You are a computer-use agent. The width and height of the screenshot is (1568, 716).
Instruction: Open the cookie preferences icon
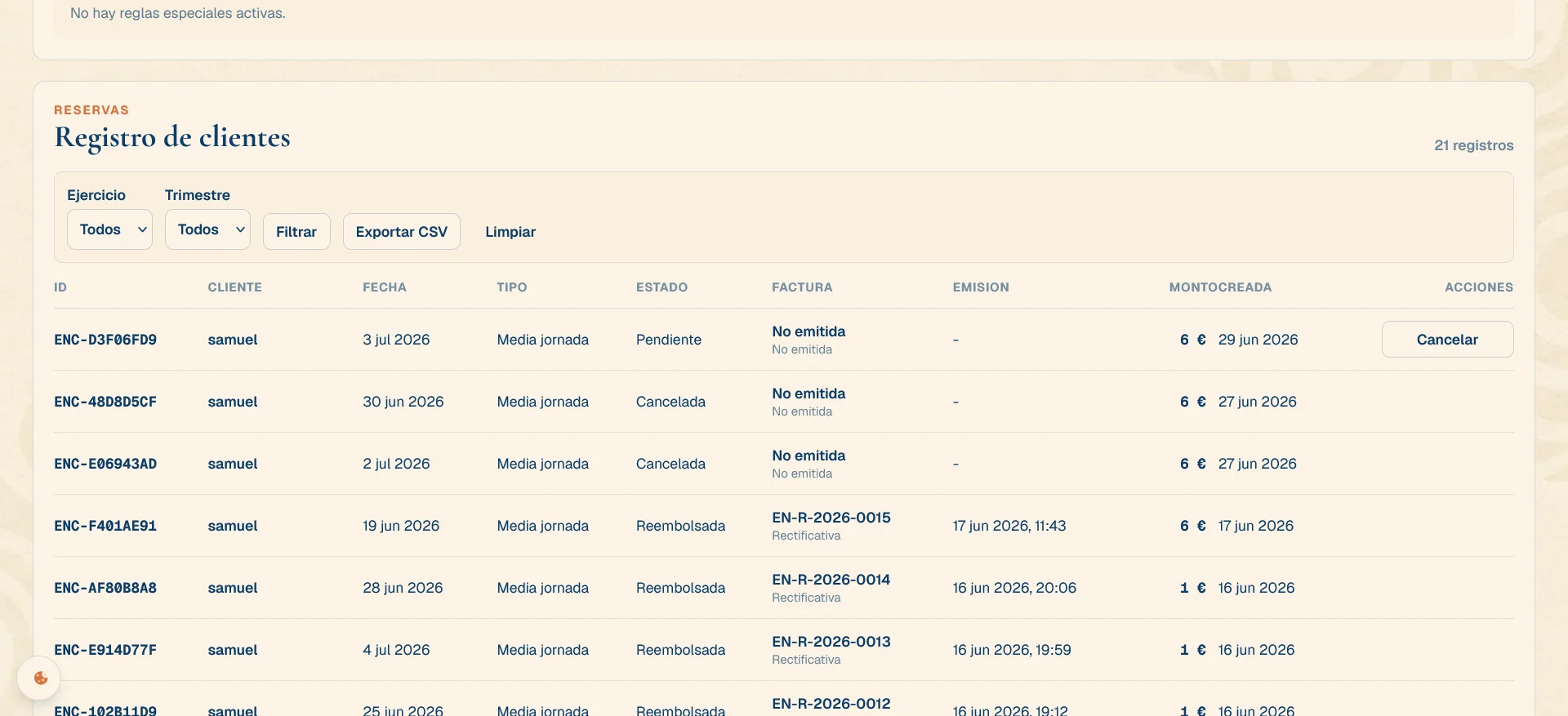click(39, 678)
